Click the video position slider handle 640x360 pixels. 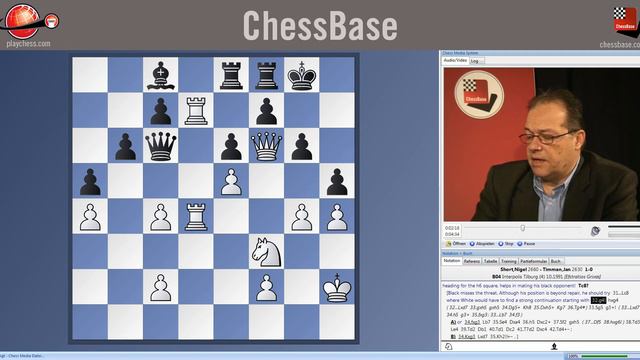pyautogui.click(x=522, y=228)
